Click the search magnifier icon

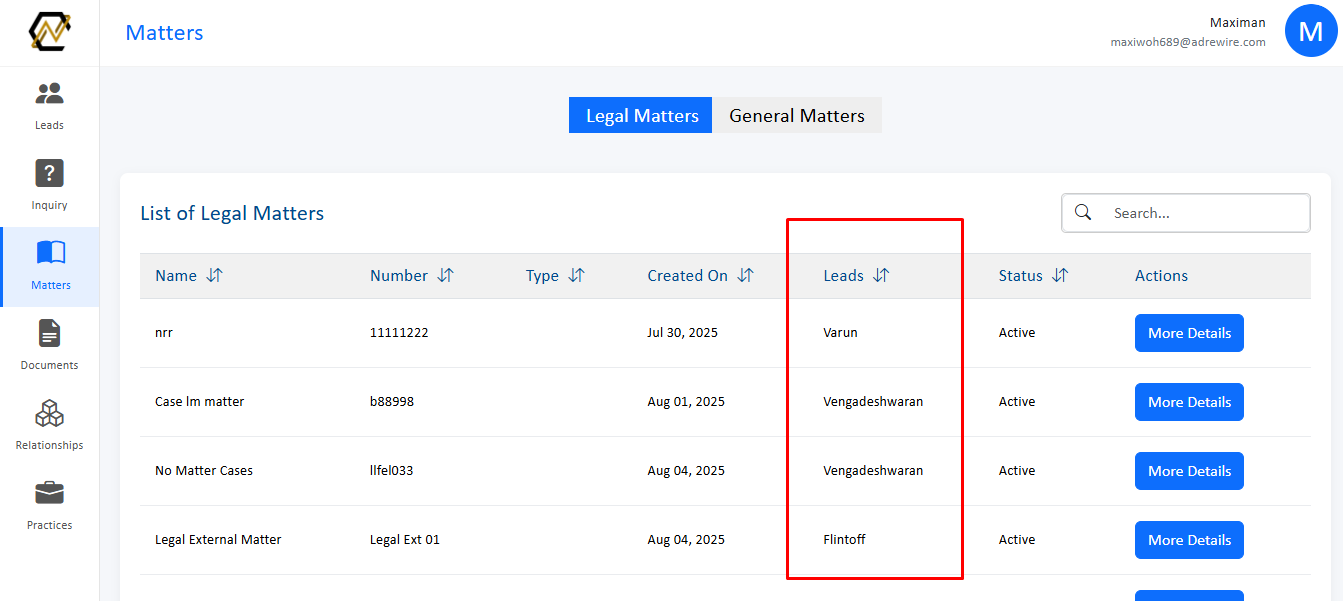click(1083, 212)
